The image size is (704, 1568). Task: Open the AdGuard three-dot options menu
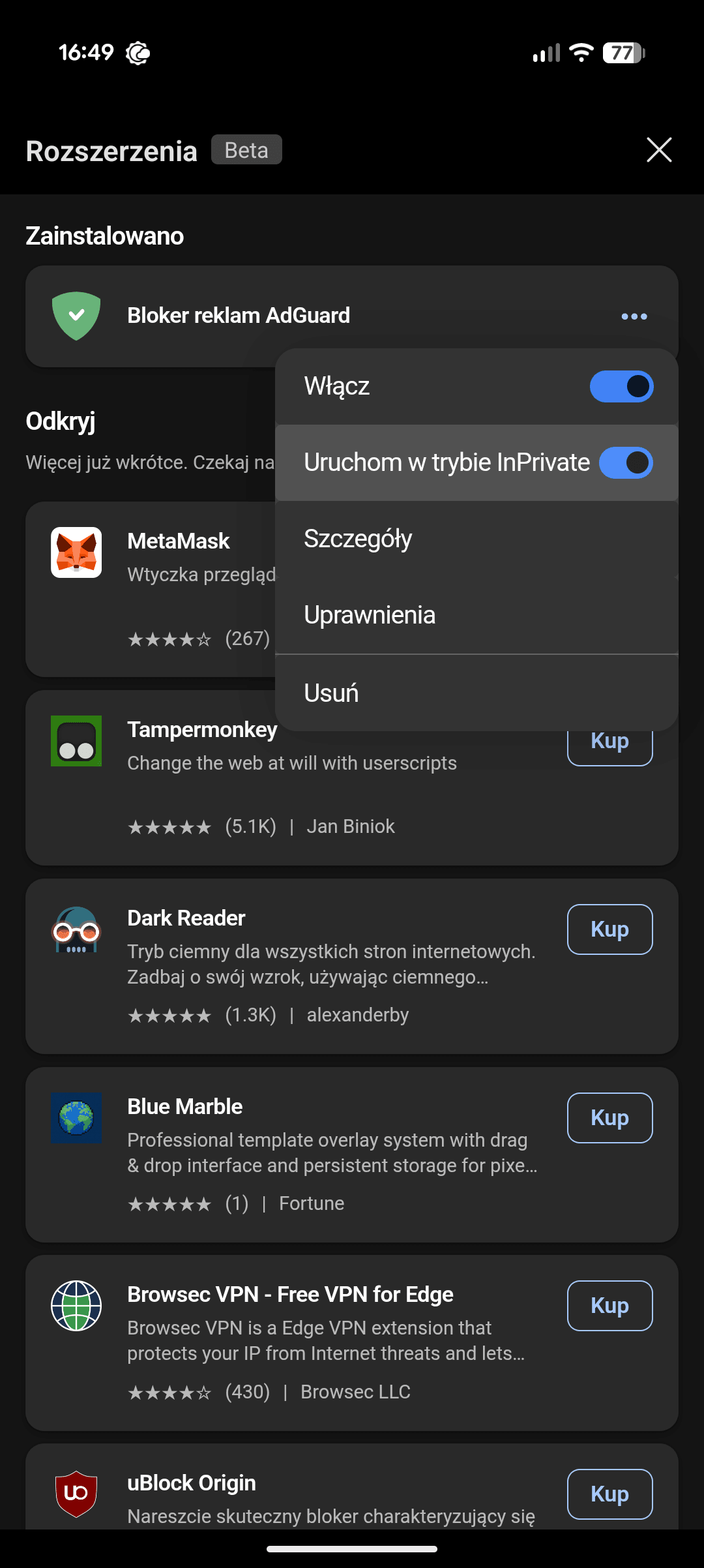[634, 316]
